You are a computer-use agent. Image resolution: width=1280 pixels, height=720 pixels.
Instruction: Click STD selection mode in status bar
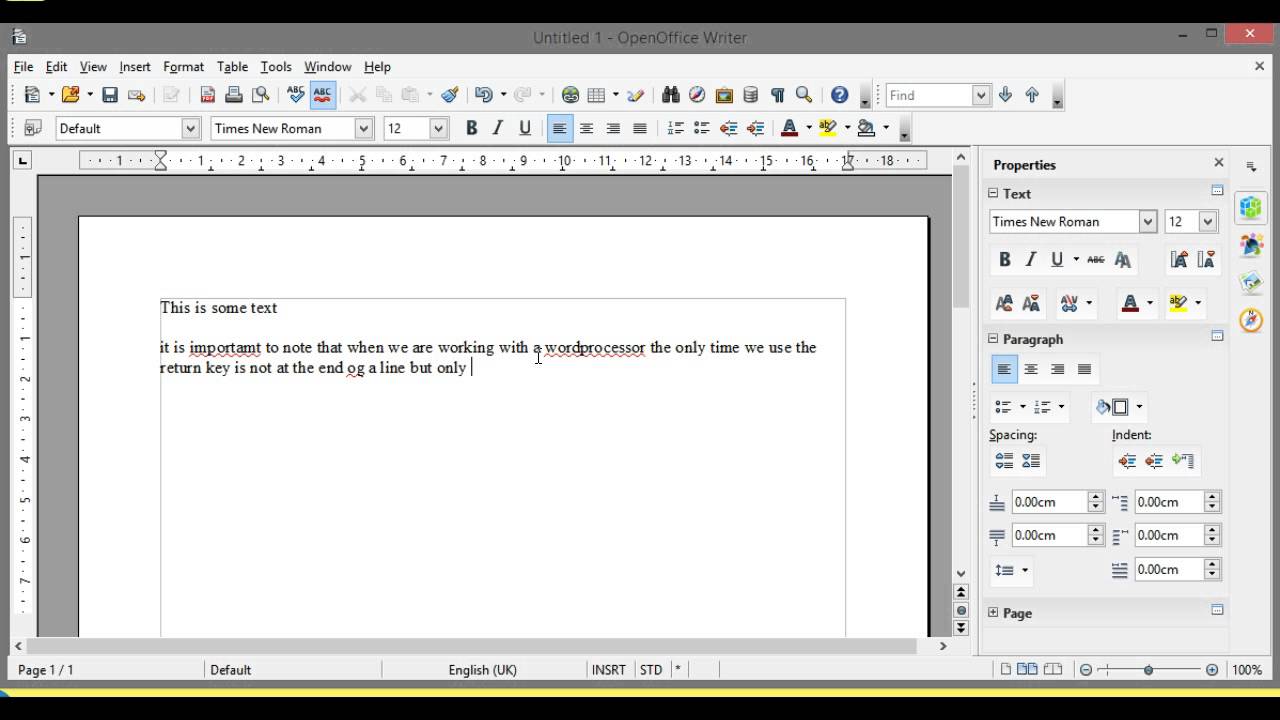click(651, 670)
